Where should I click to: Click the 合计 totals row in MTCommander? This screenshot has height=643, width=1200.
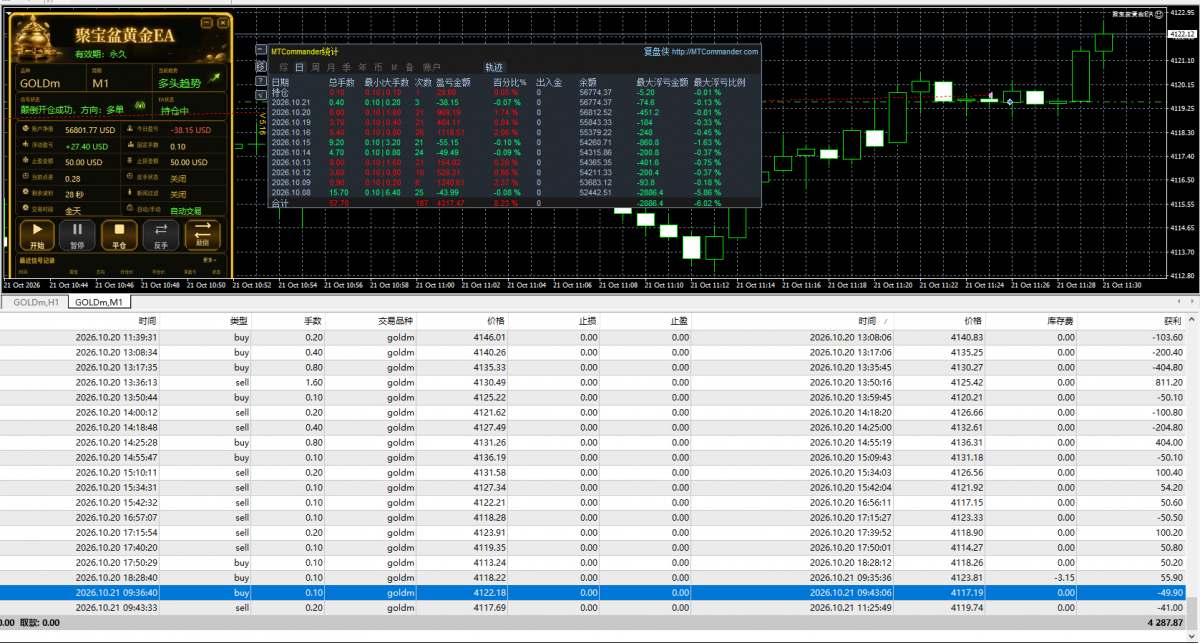click(x=514, y=203)
